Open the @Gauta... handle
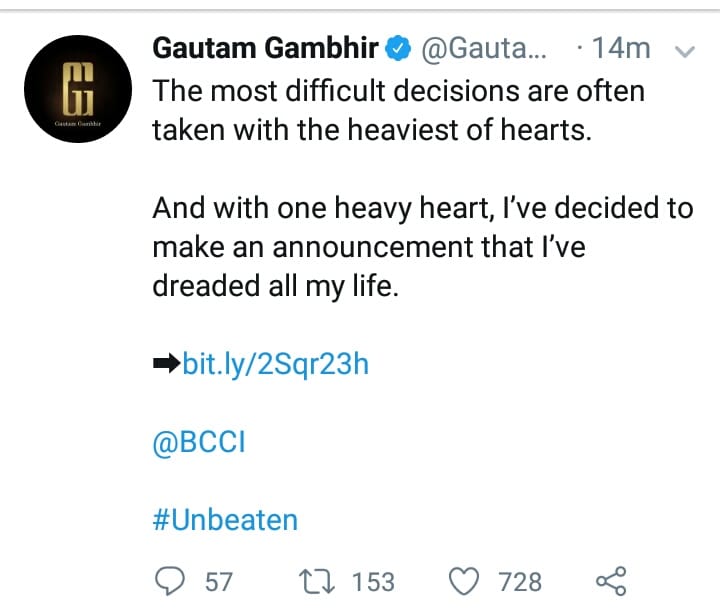 484,48
